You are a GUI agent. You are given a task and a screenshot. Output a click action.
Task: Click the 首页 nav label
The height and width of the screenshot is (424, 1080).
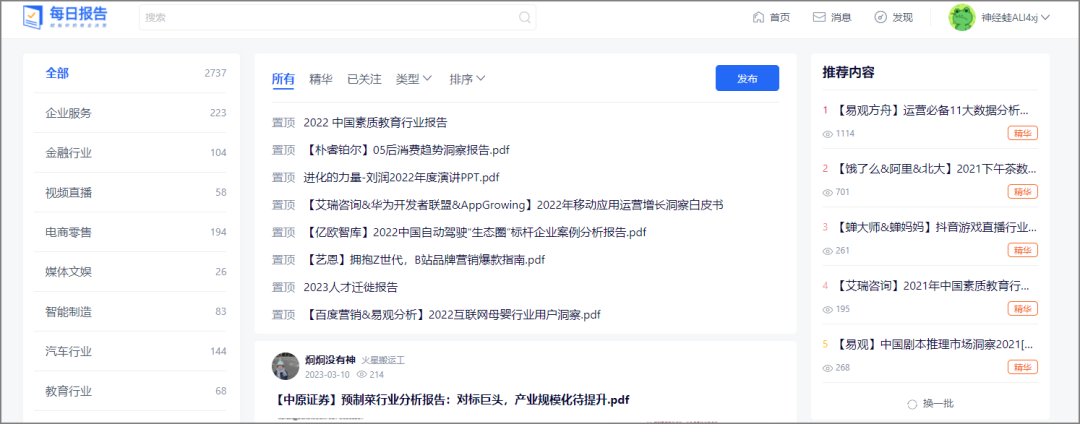780,17
